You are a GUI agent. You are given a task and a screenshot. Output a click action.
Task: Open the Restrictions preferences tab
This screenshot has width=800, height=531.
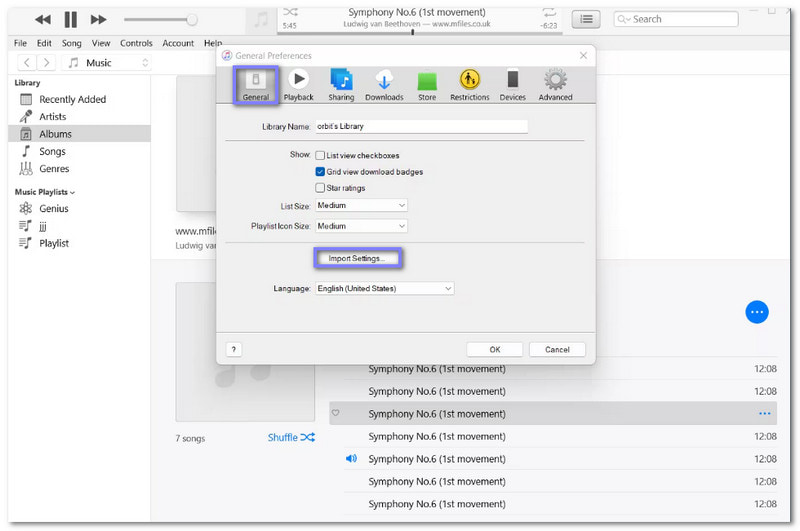click(x=469, y=85)
